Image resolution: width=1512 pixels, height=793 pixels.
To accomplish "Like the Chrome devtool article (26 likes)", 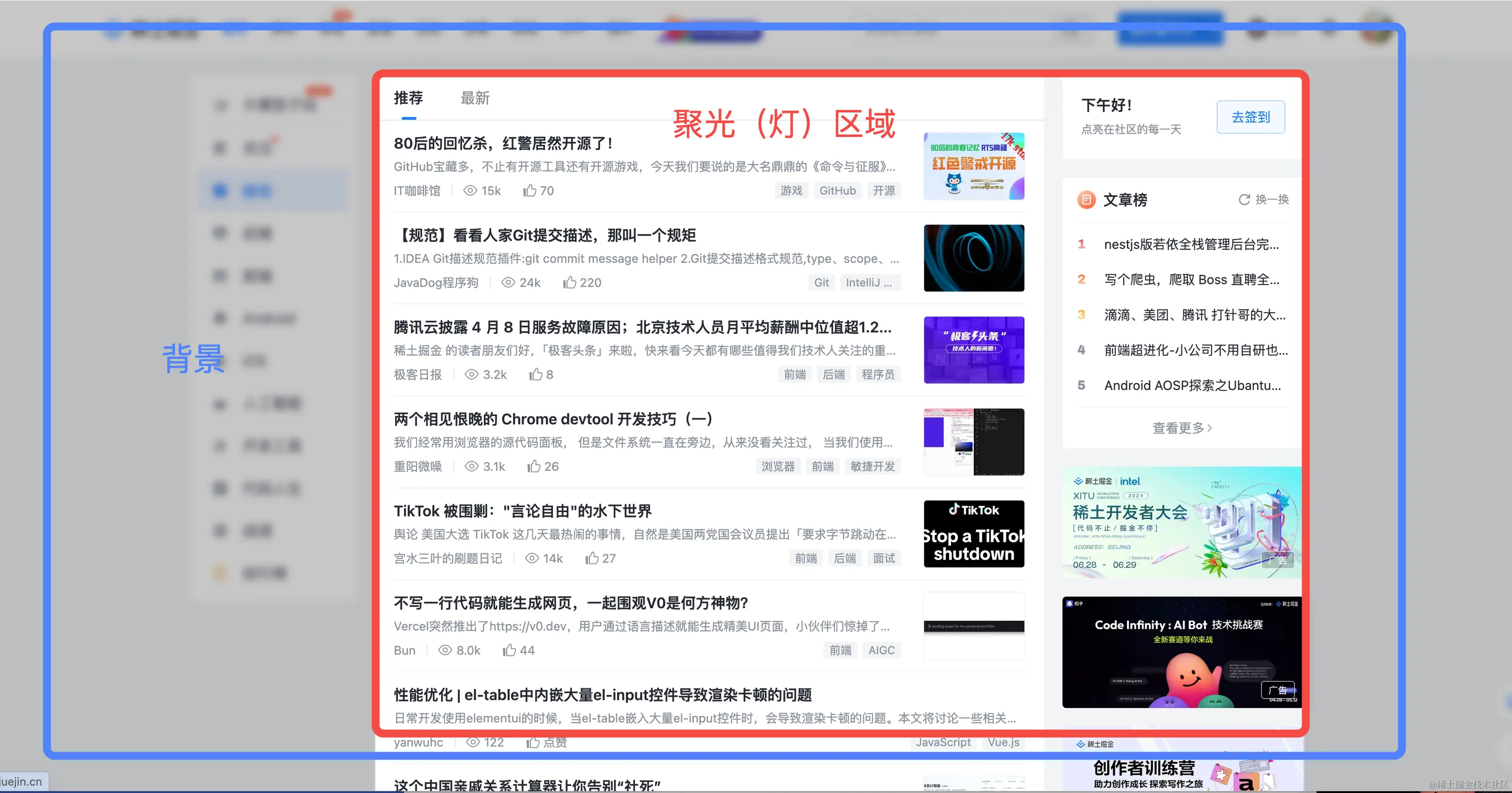I will [x=533, y=466].
